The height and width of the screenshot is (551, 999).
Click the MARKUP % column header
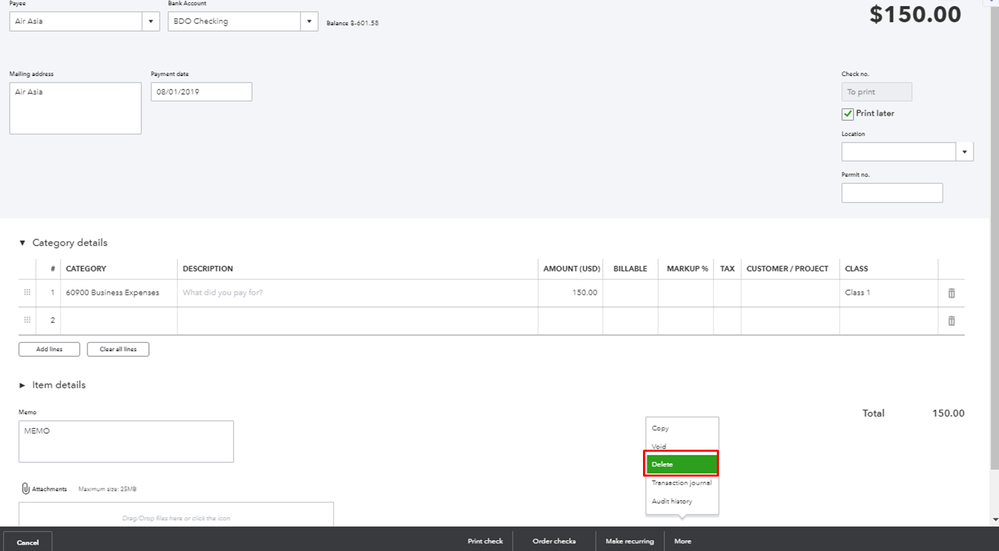coord(687,269)
